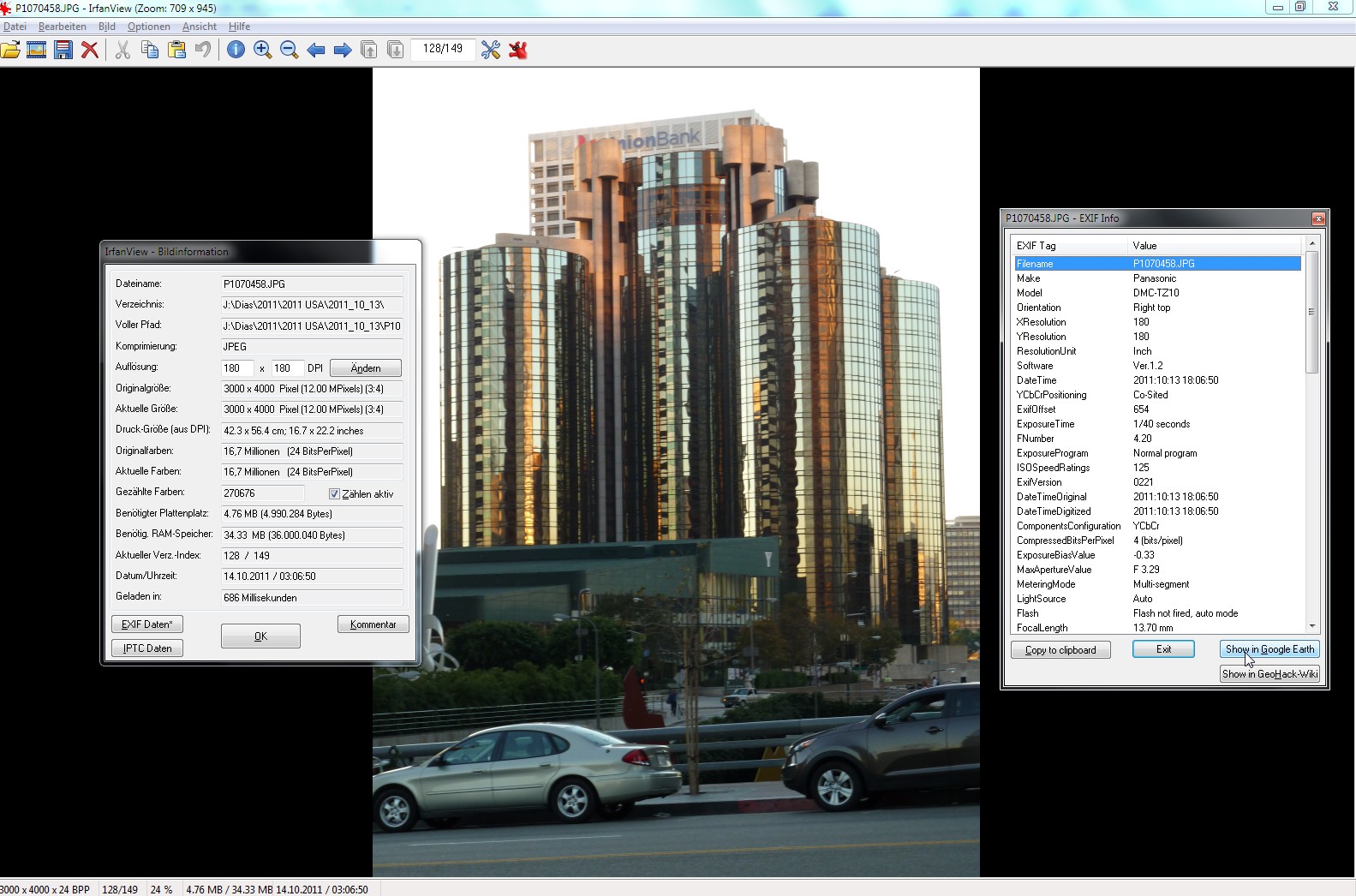Click the red IrfanView mascot about icon
1356x896 pixels.
pyautogui.click(x=517, y=50)
